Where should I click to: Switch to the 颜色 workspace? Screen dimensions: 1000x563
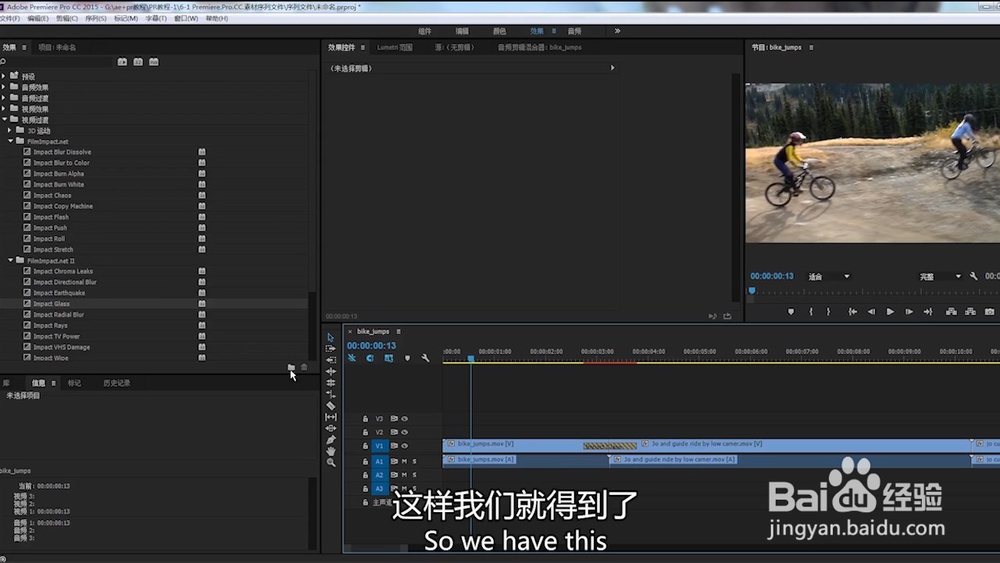pos(499,31)
